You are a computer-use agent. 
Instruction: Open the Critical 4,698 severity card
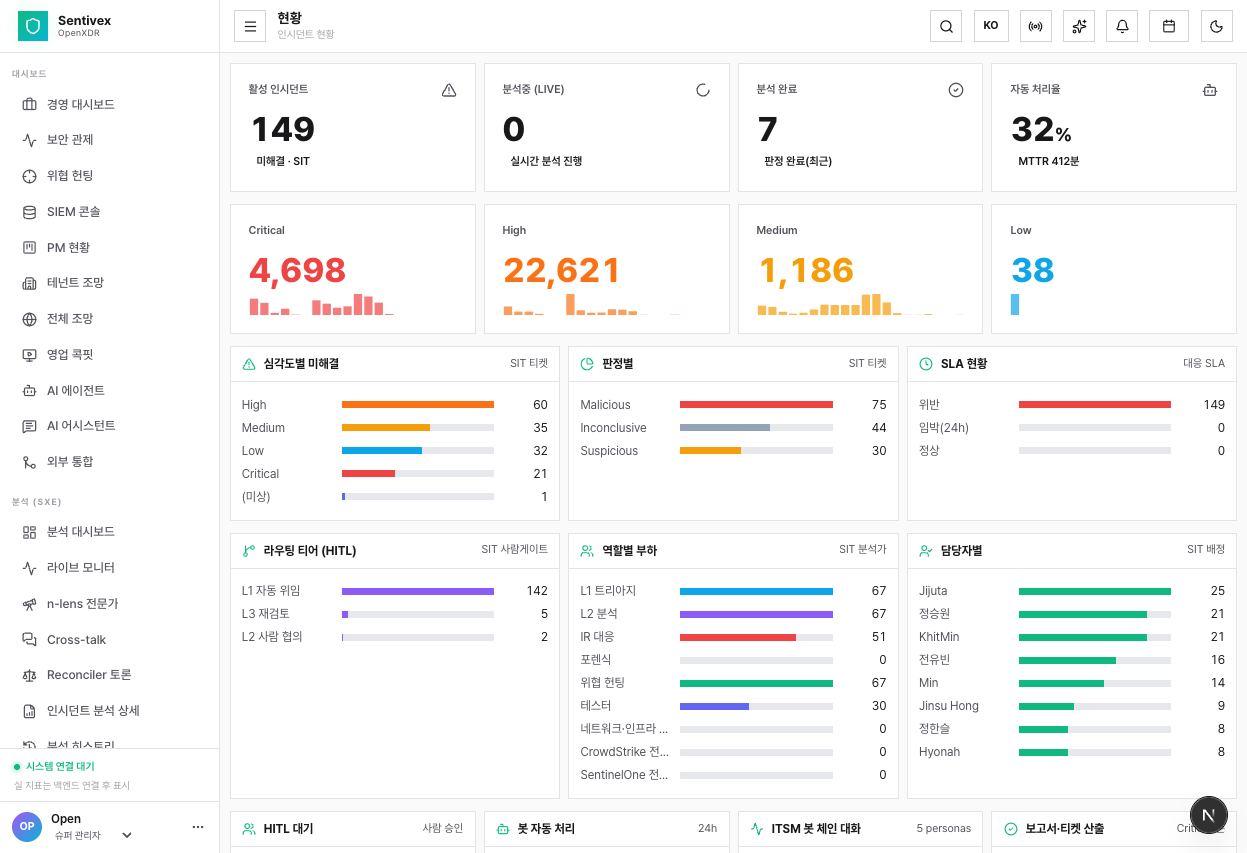(353, 269)
